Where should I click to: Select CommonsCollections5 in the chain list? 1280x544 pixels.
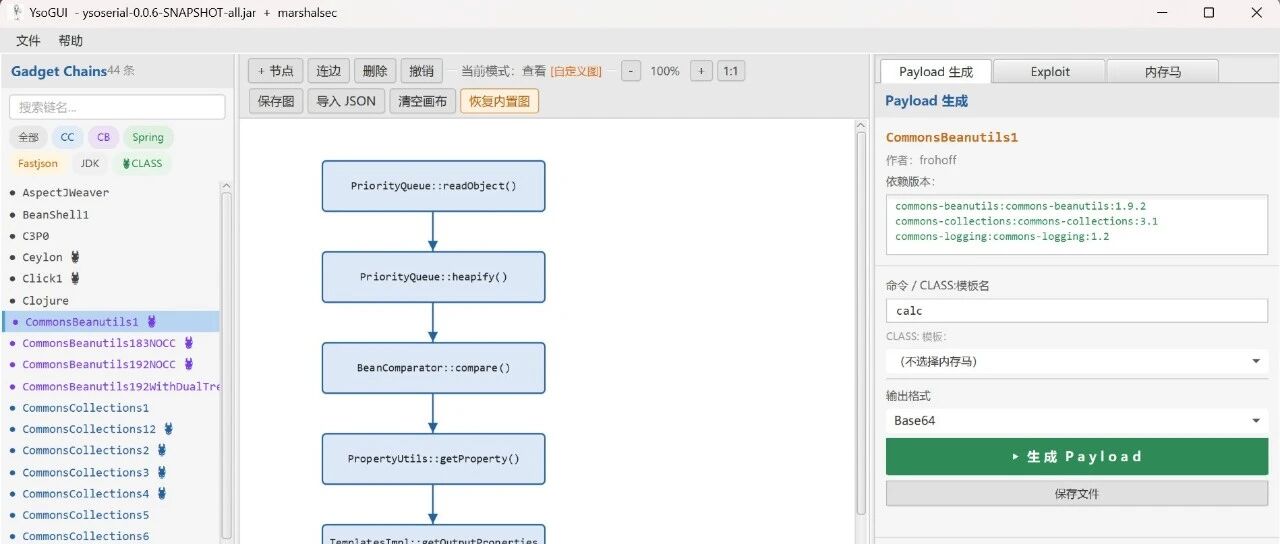(x=111, y=515)
